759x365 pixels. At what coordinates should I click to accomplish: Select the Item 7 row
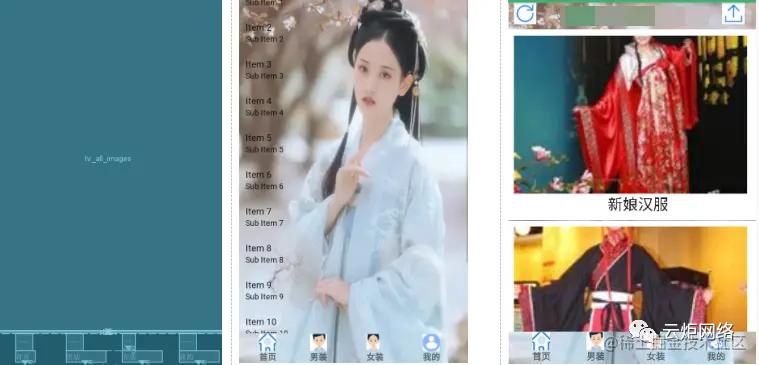(353, 217)
